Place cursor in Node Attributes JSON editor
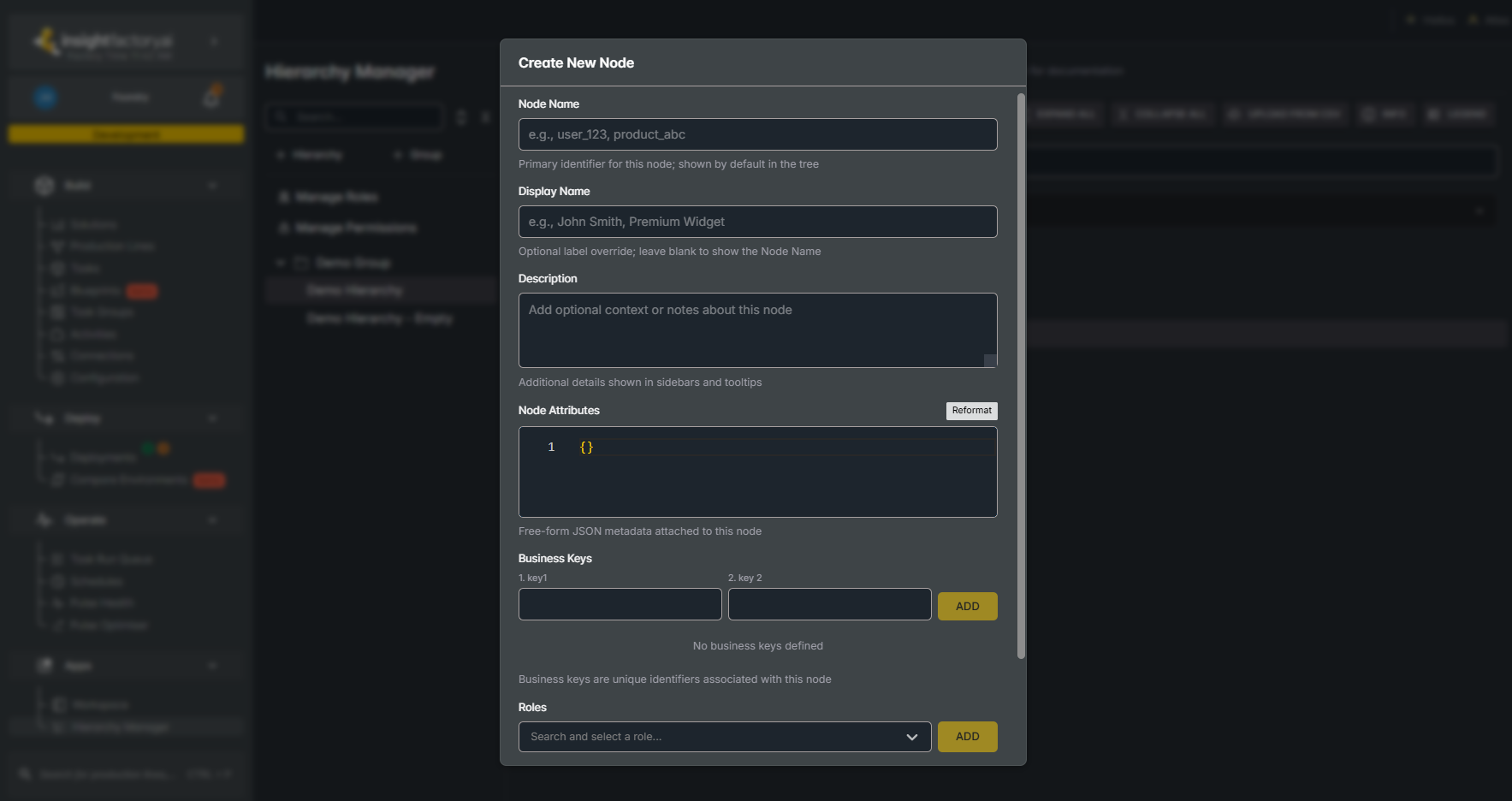This screenshot has width=1512, height=801. click(757, 472)
